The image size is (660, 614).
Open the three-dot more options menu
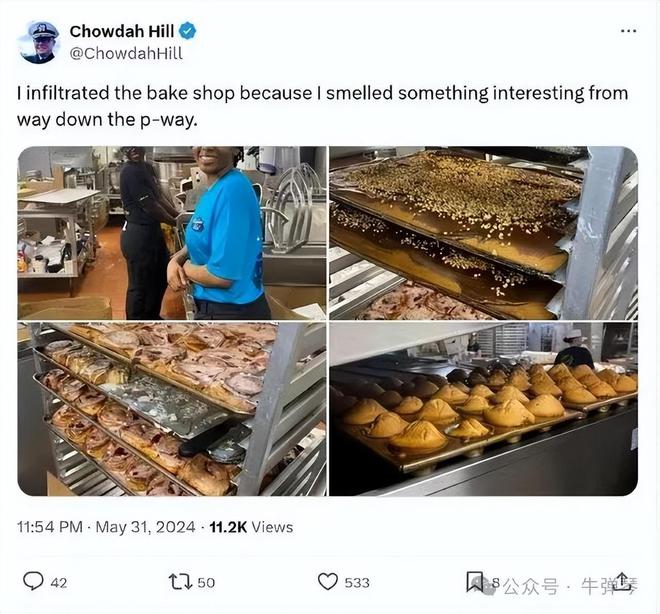(x=628, y=31)
